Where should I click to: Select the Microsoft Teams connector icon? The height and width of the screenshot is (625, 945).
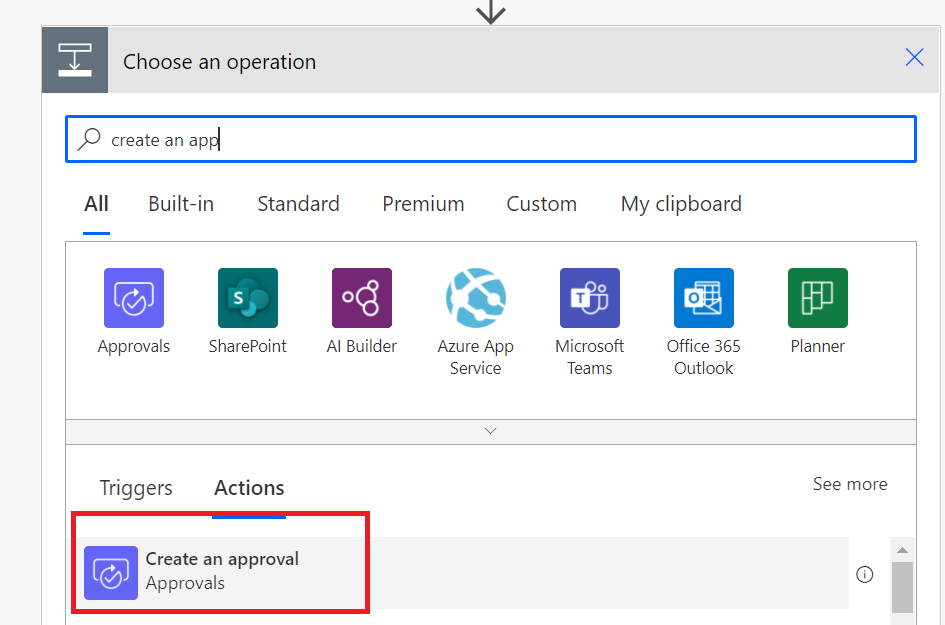(x=590, y=298)
